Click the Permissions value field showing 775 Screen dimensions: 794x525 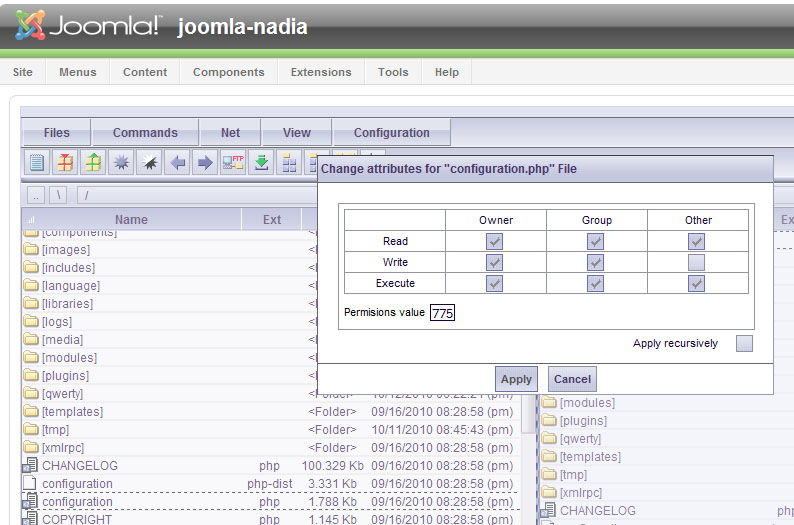click(x=443, y=313)
